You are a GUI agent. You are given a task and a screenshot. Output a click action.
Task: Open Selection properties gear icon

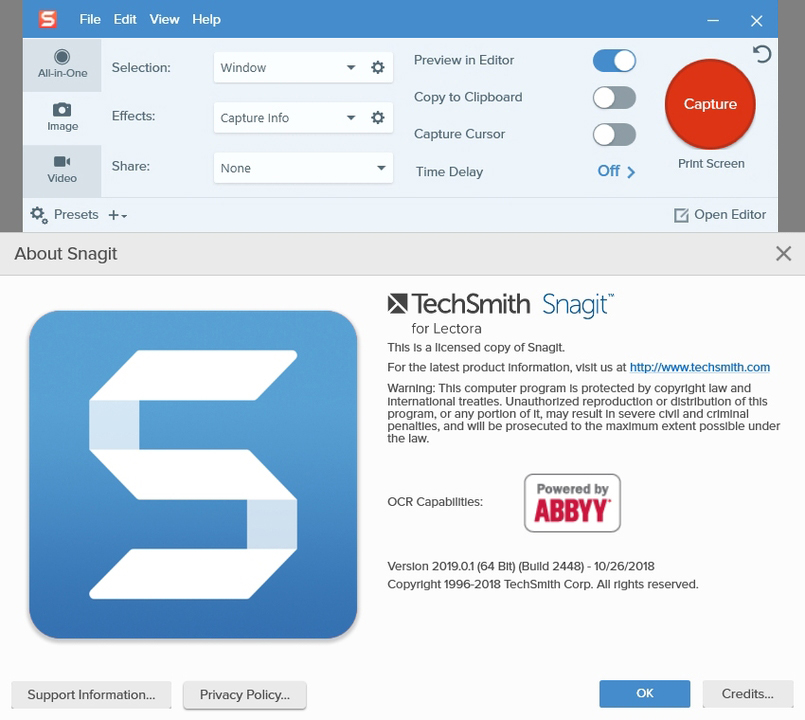pyautogui.click(x=378, y=67)
